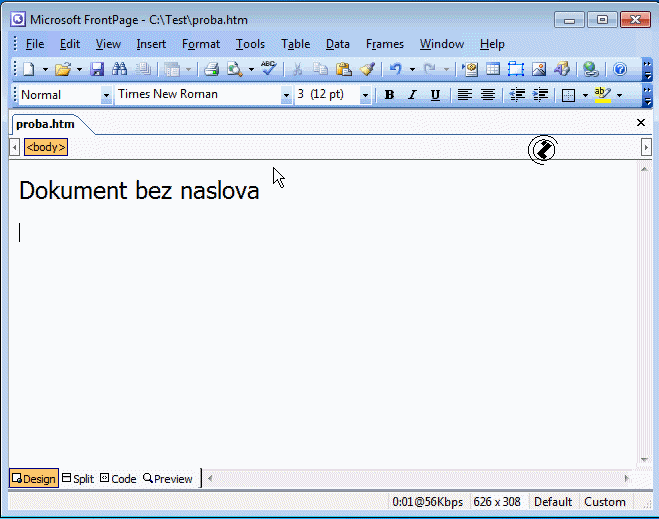Image resolution: width=659 pixels, height=519 pixels.
Task: Switch to the Code view tab
Action: (118, 479)
